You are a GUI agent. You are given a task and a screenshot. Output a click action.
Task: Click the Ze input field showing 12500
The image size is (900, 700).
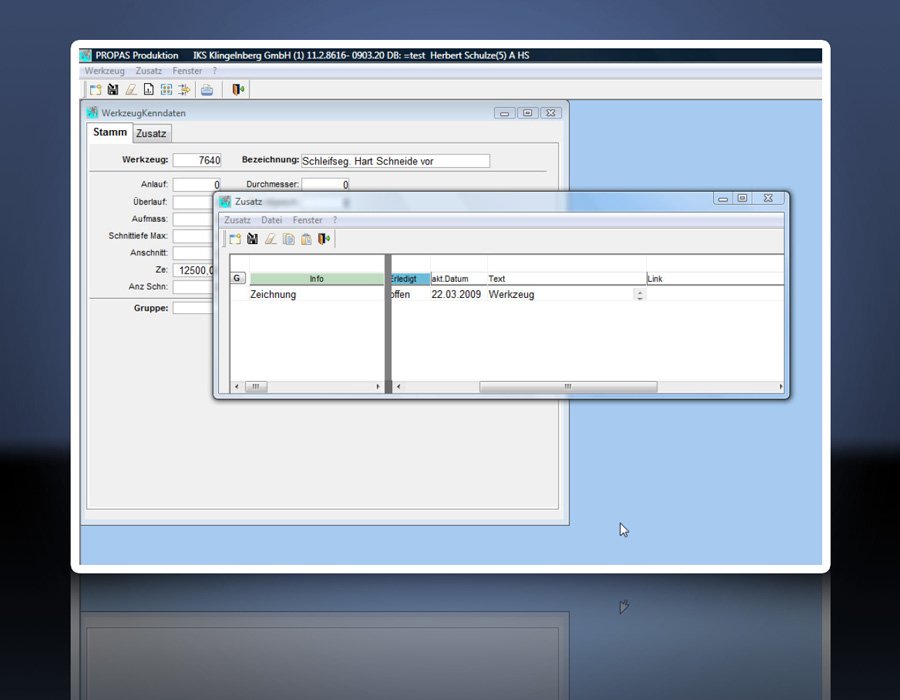pyautogui.click(x=193, y=270)
